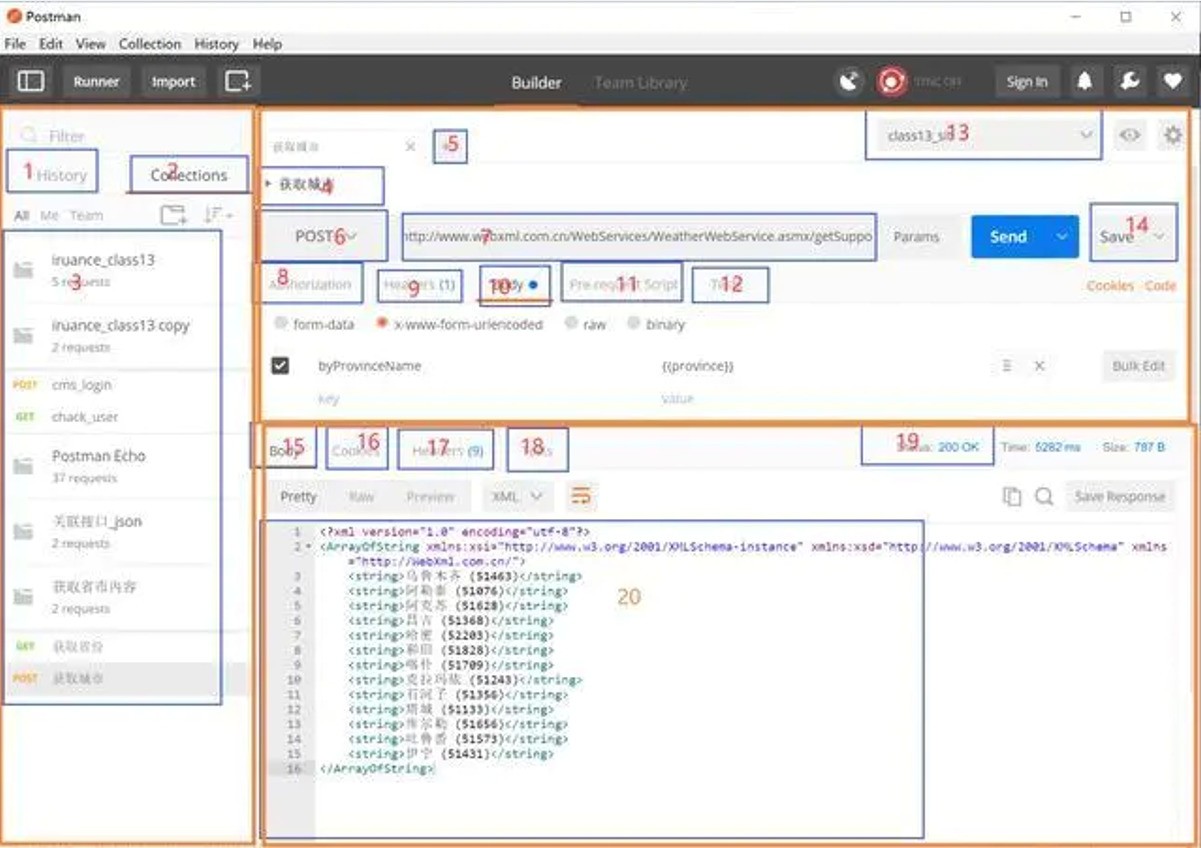Click row options icon beside byProvinceName
Viewport: 1201px width, 848px height.
(1007, 366)
